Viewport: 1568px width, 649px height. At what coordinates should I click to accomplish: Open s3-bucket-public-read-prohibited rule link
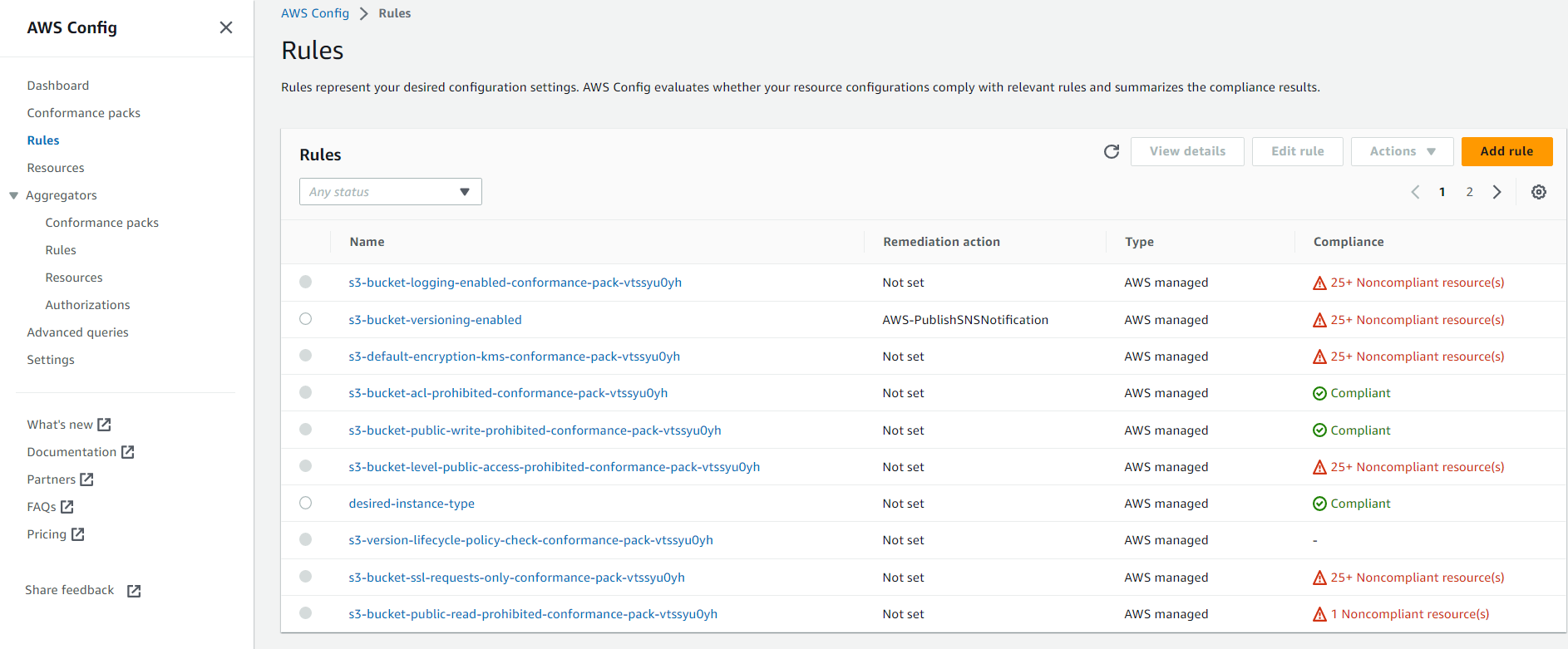(x=533, y=614)
